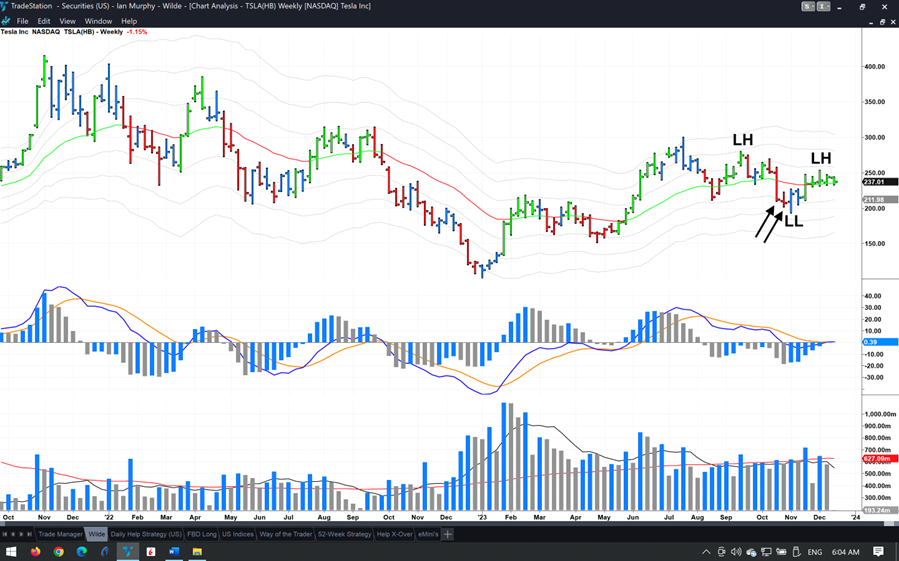Open Microsoft Word from the taskbar
The image size is (899, 561).
174,552
